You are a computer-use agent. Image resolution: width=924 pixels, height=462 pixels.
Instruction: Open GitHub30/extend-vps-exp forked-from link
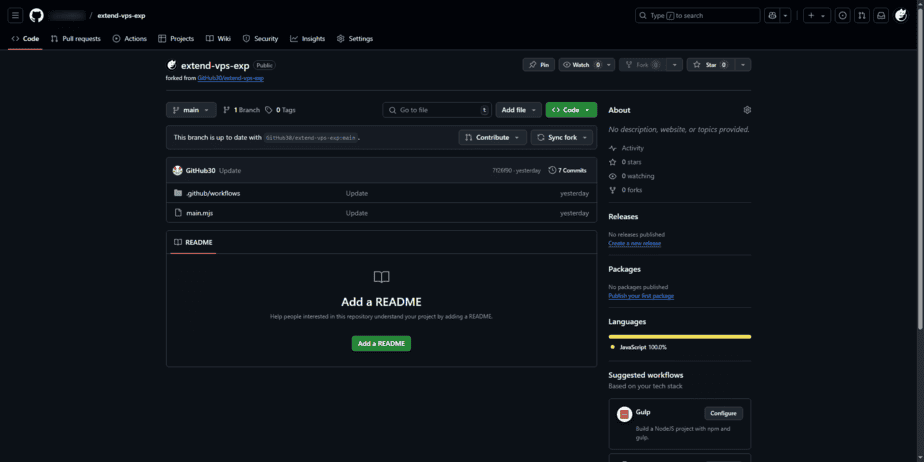[230, 78]
